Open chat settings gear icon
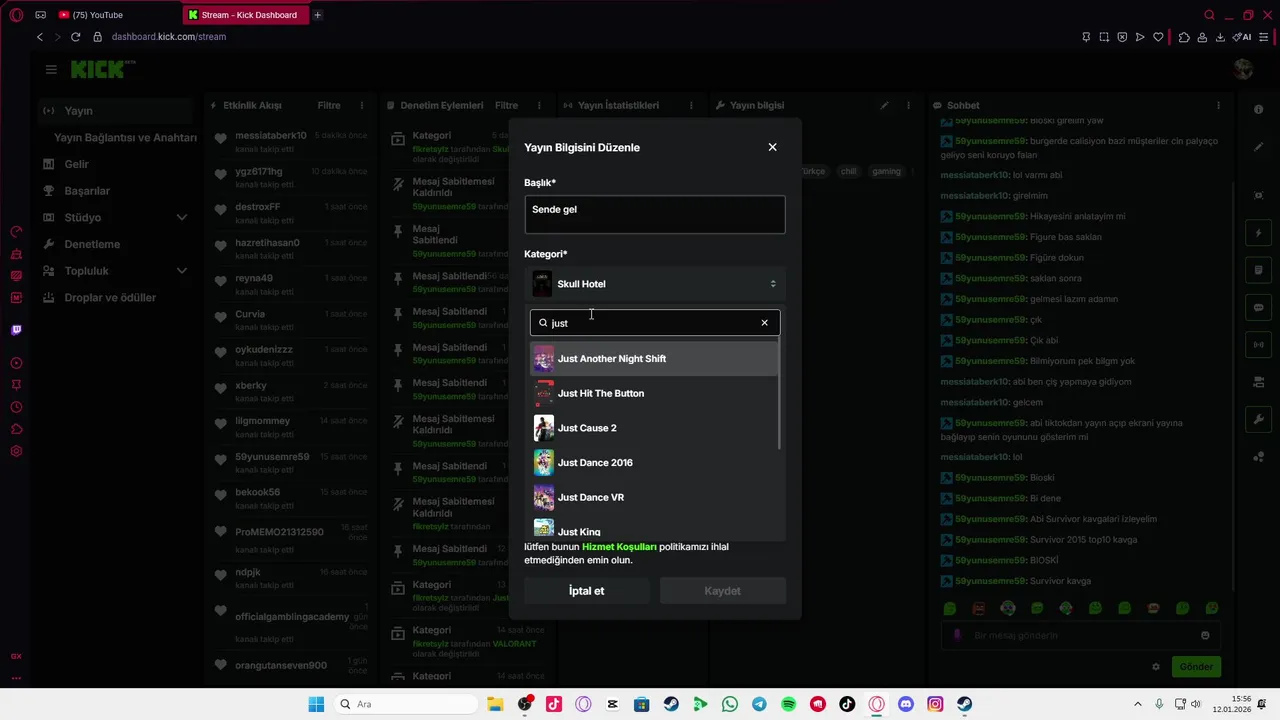This screenshot has height=720, width=1280. (x=1156, y=667)
